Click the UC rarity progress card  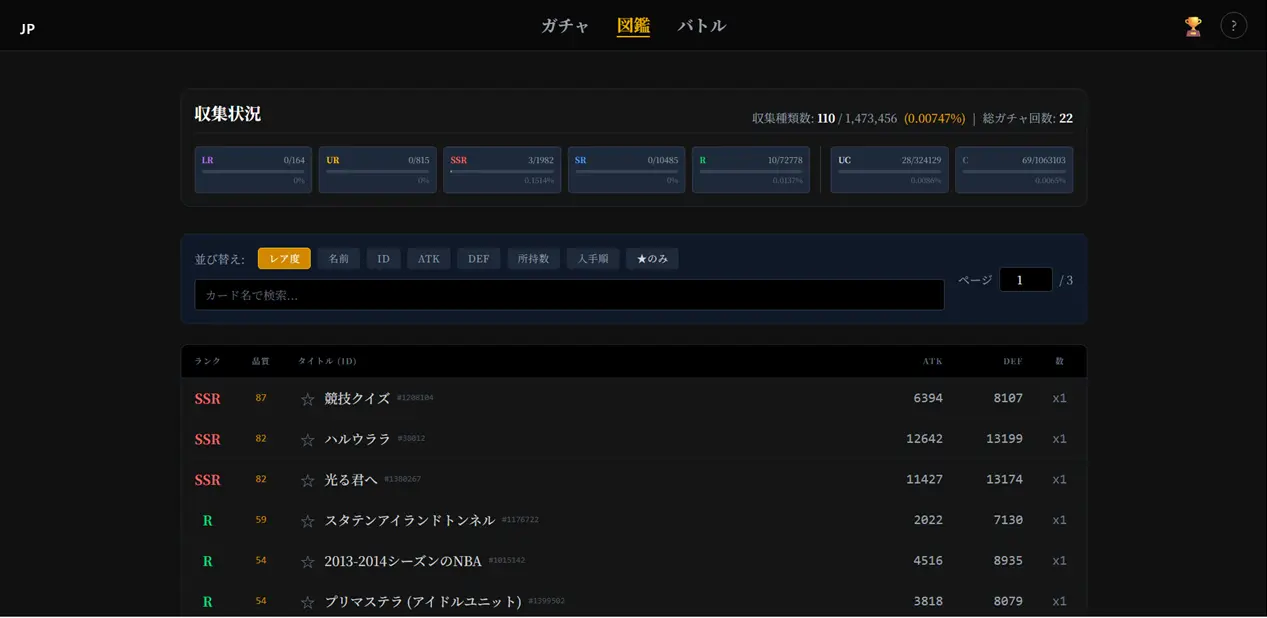889,170
